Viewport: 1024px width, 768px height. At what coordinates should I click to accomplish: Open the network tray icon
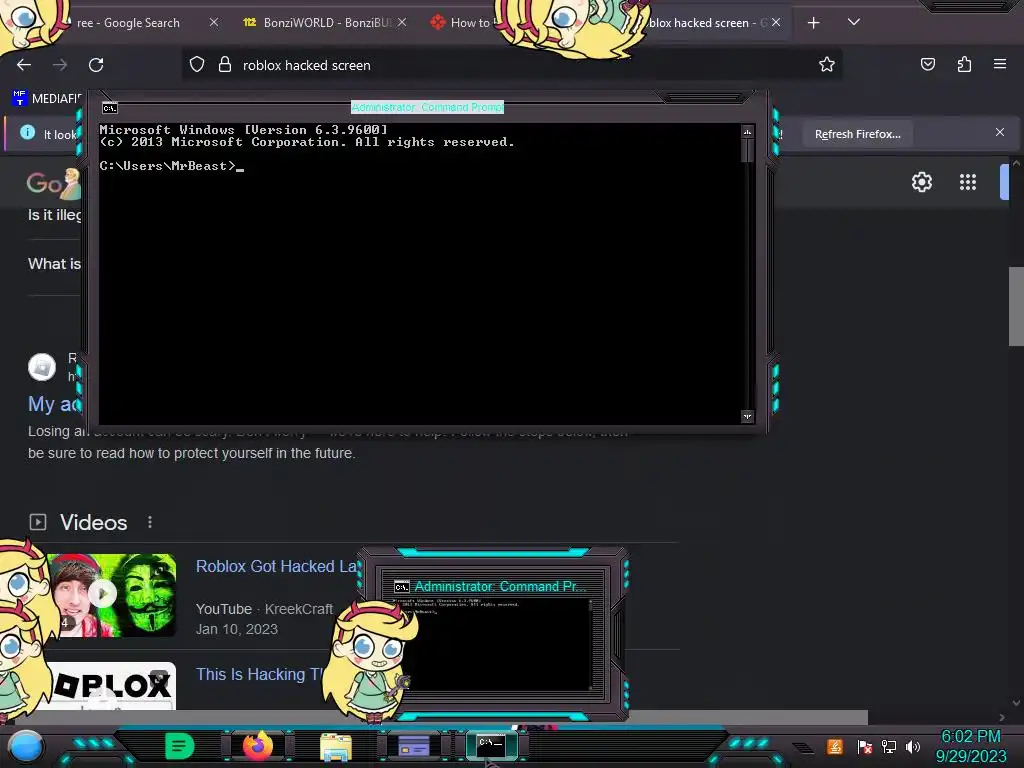tap(889, 746)
